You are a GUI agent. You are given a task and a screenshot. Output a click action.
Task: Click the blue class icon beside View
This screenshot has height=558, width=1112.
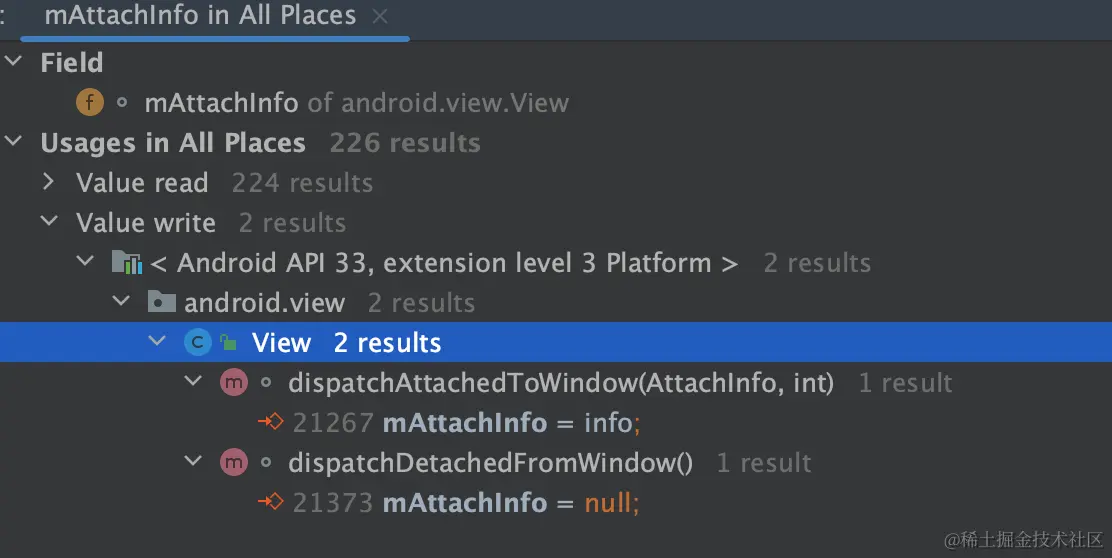(198, 343)
